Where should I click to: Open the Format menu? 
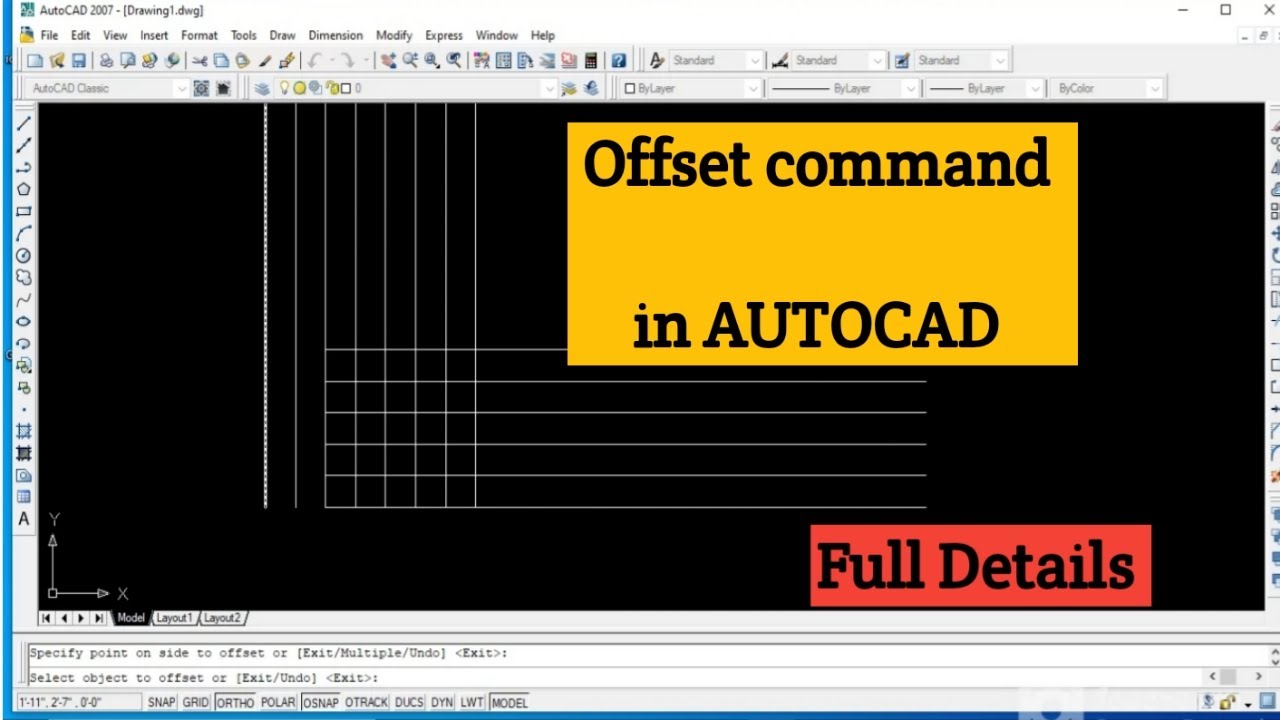(199, 35)
